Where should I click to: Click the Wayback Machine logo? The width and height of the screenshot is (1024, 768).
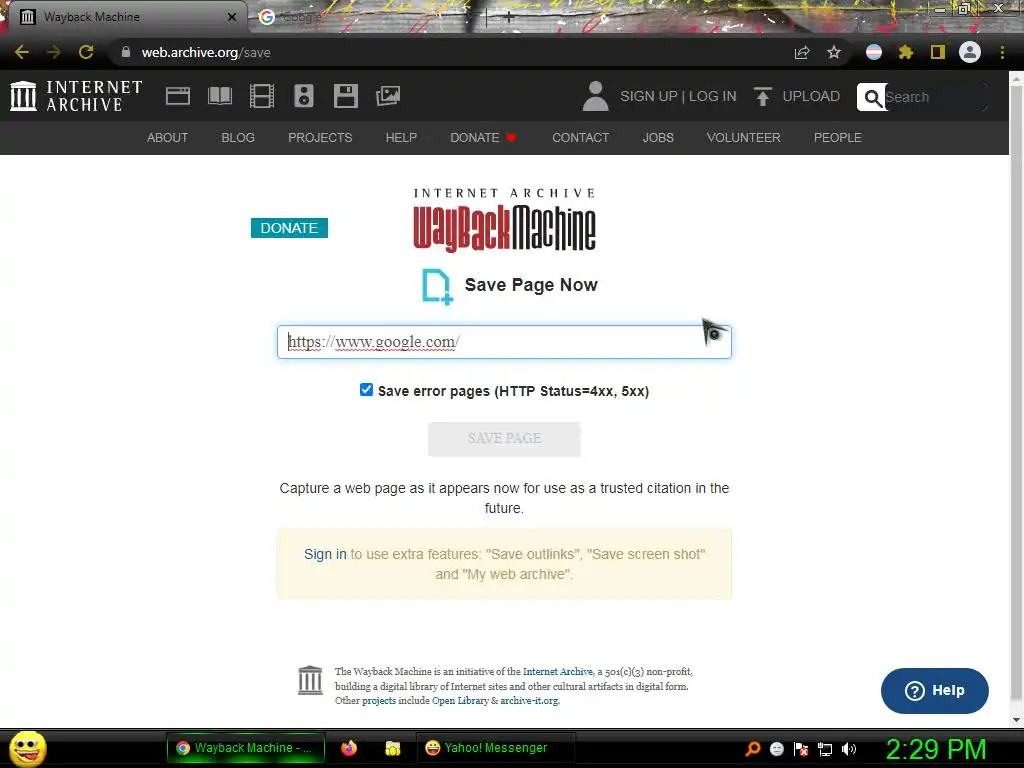(504, 220)
